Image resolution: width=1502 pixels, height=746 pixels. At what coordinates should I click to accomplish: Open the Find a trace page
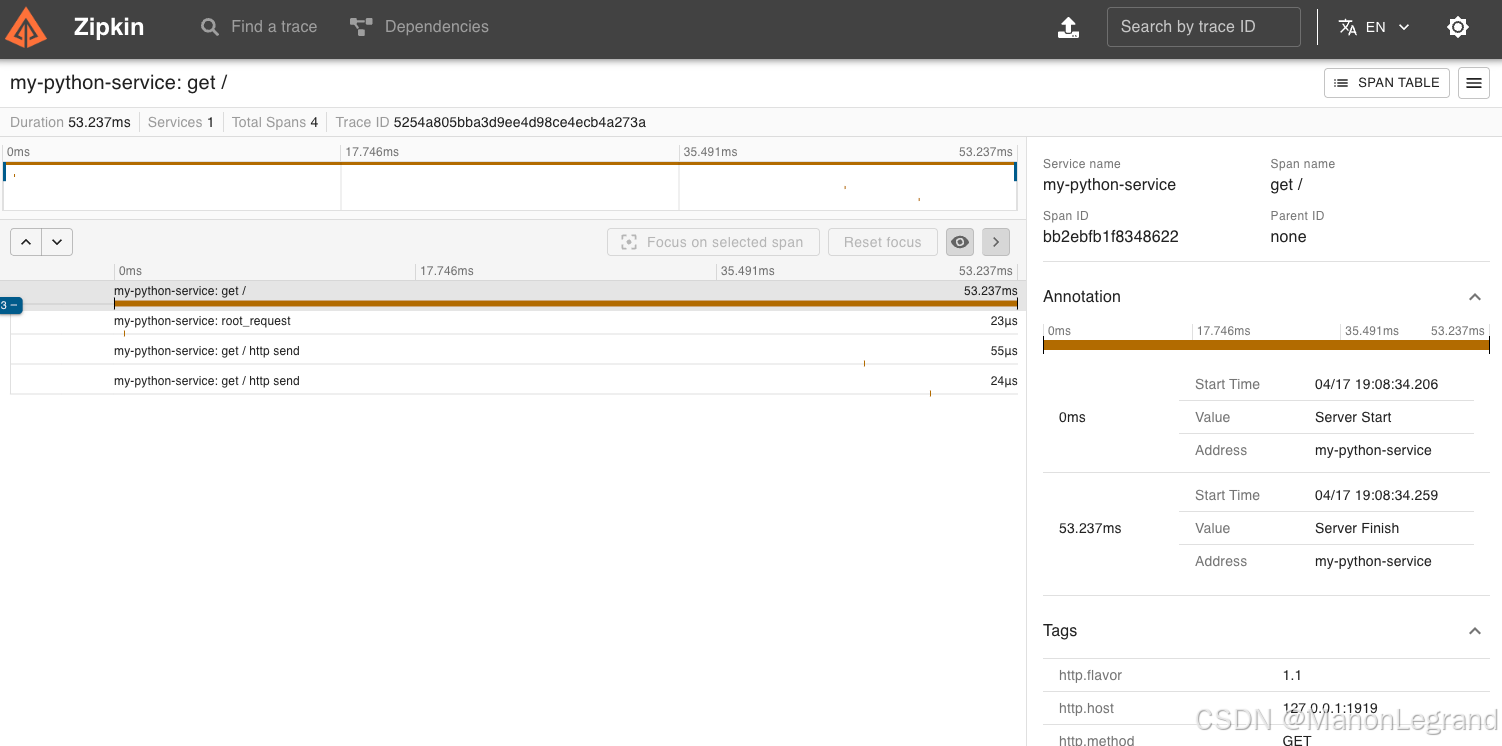pos(259,27)
